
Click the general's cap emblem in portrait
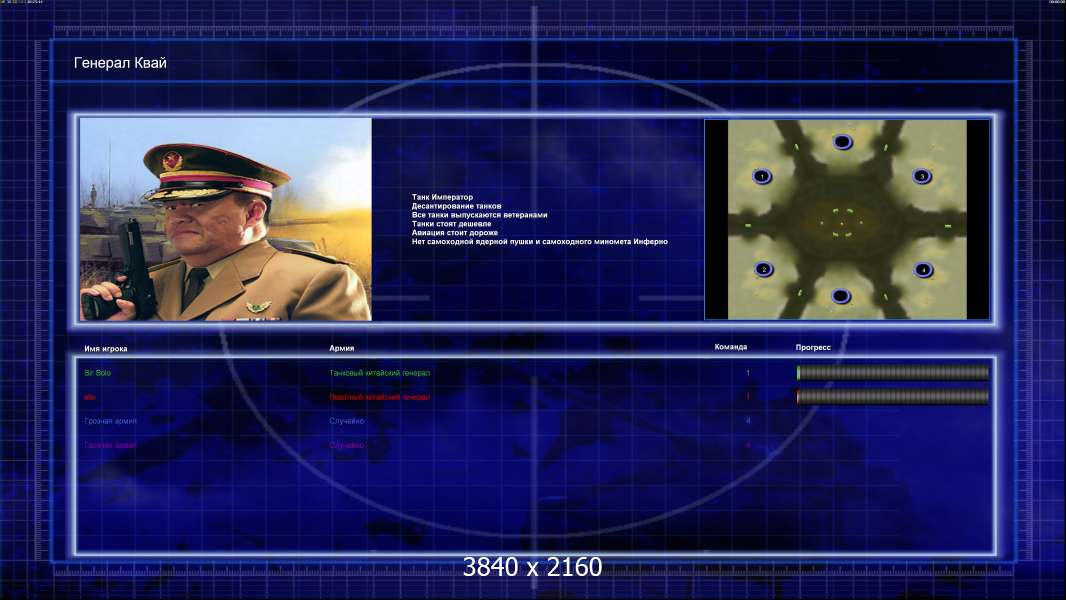(x=171, y=162)
